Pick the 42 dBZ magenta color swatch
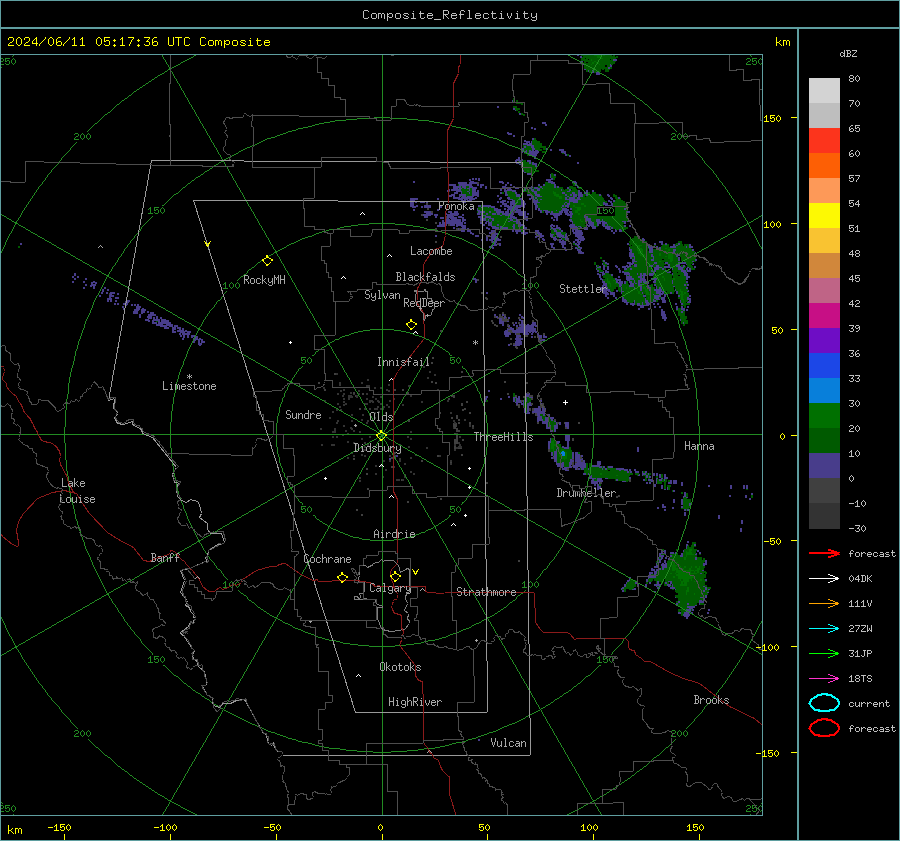 pos(824,315)
